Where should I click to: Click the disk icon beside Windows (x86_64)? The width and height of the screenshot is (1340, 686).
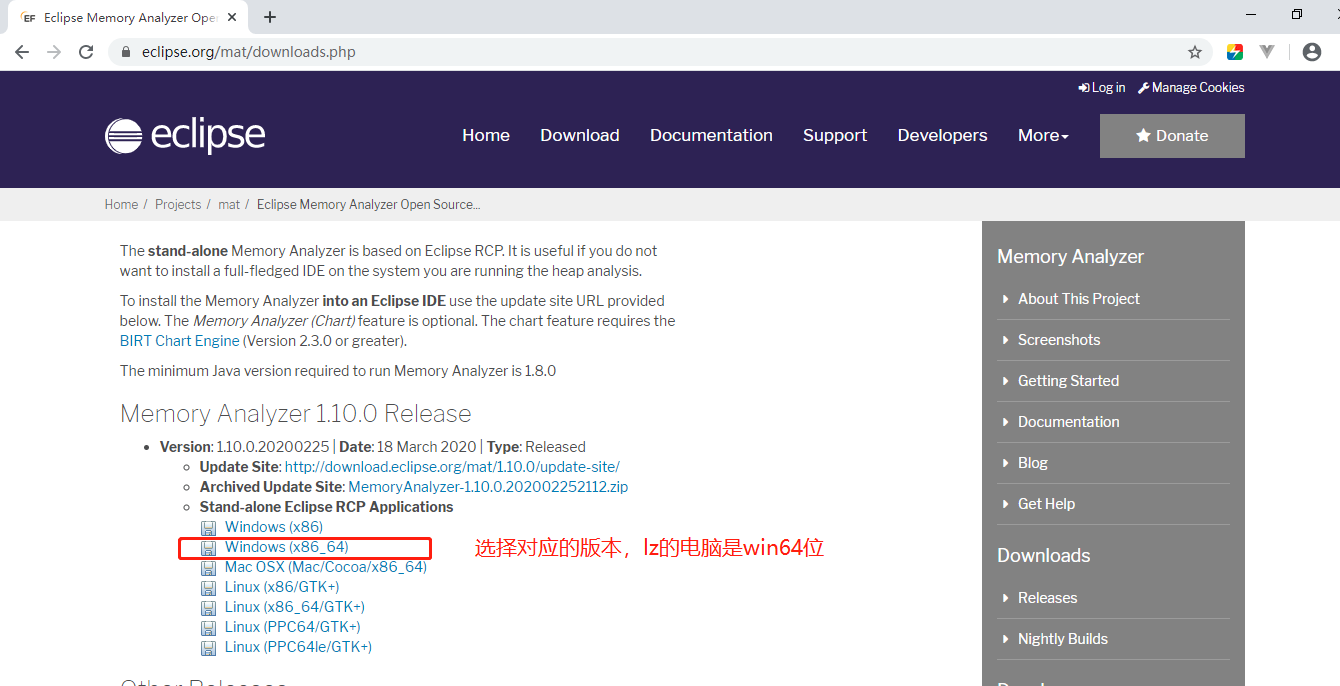(208, 548)
